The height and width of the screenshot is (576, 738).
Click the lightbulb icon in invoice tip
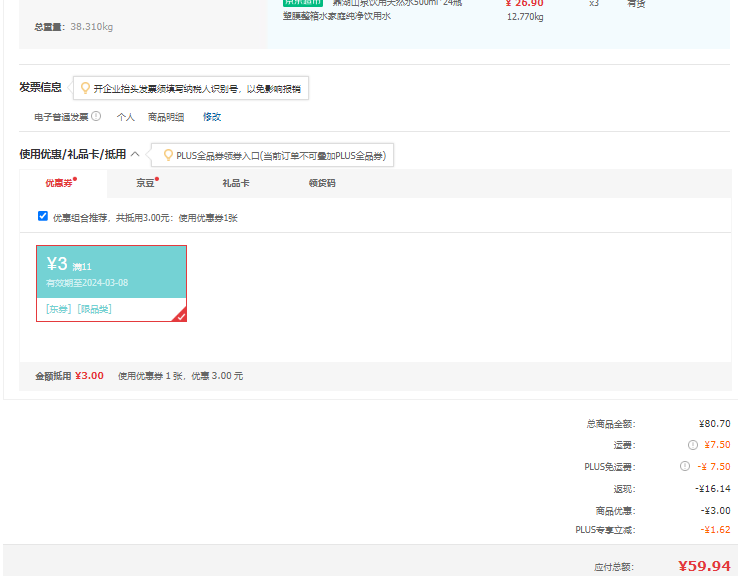pos(85,88)
